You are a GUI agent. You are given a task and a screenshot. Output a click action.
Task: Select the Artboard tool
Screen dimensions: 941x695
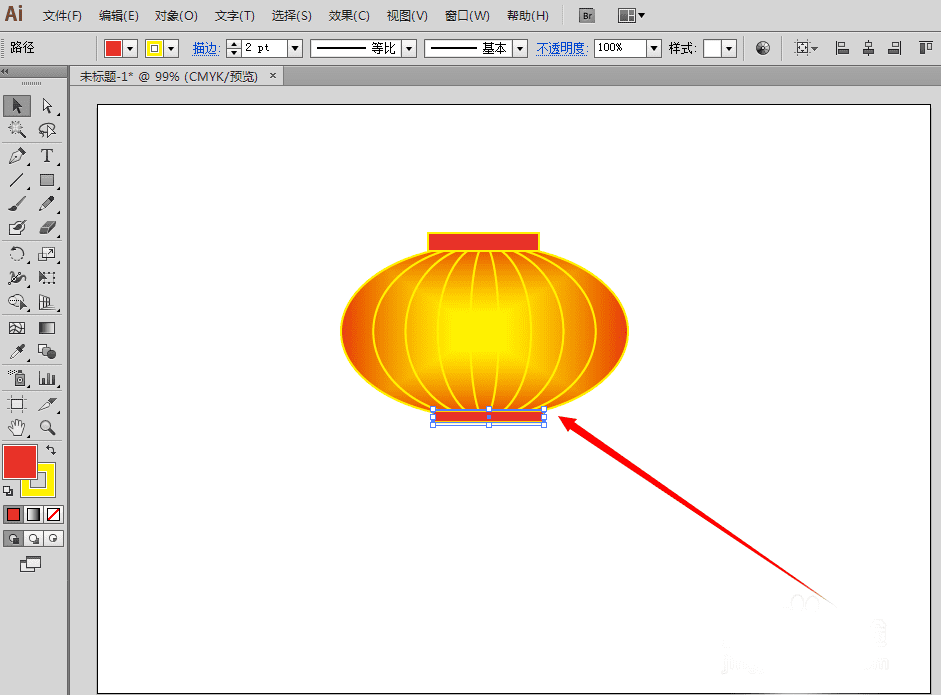tap(17, 404)
